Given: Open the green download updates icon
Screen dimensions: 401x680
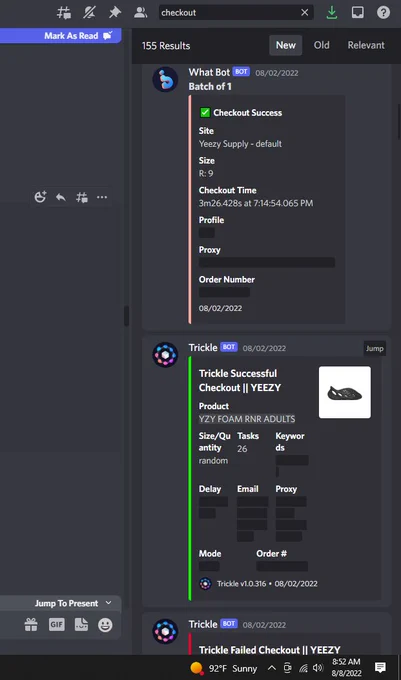Looking at the screenshot, I should pyautogui.click(x=332, y=13).
